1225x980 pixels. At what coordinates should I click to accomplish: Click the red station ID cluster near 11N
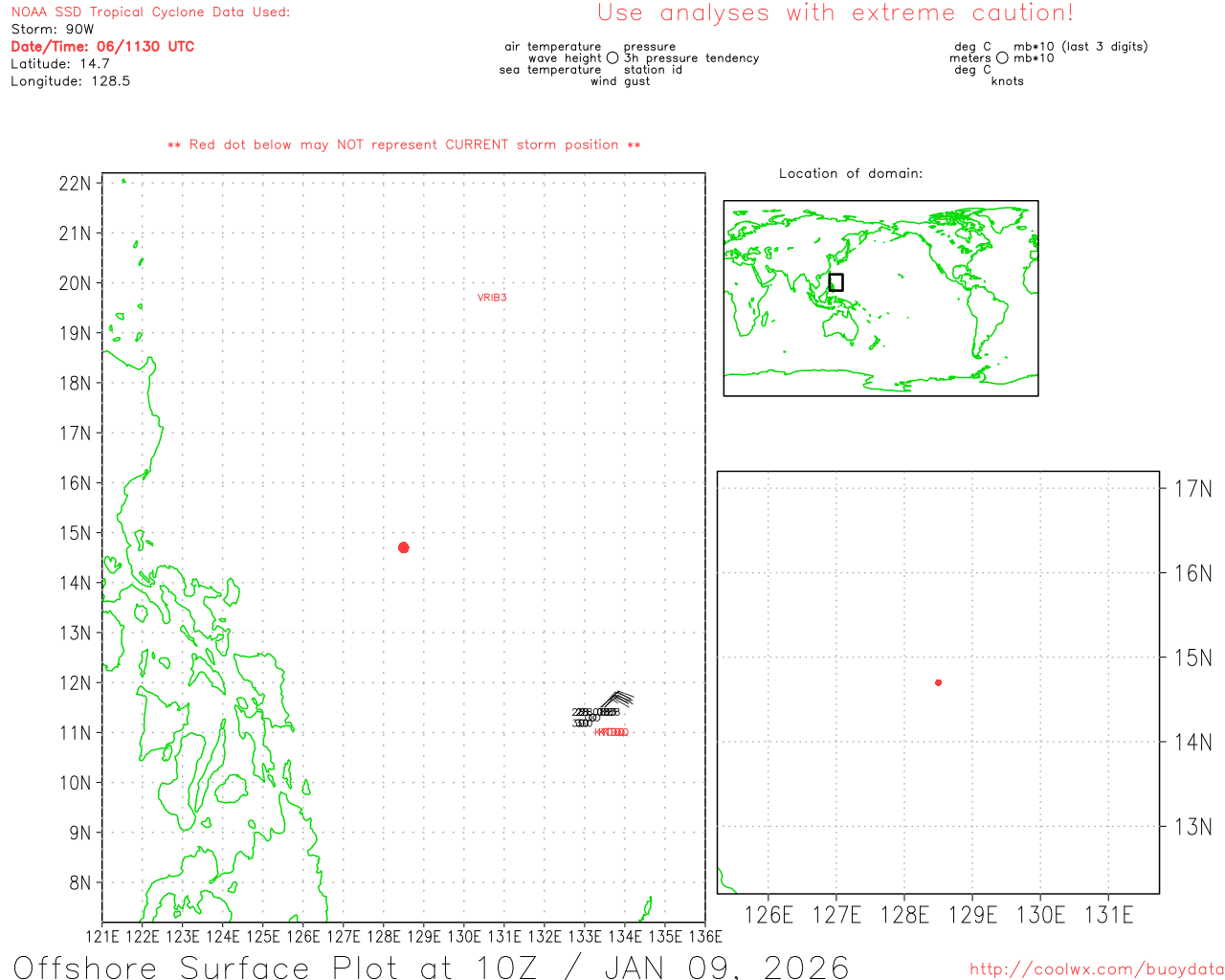point(611,733)
